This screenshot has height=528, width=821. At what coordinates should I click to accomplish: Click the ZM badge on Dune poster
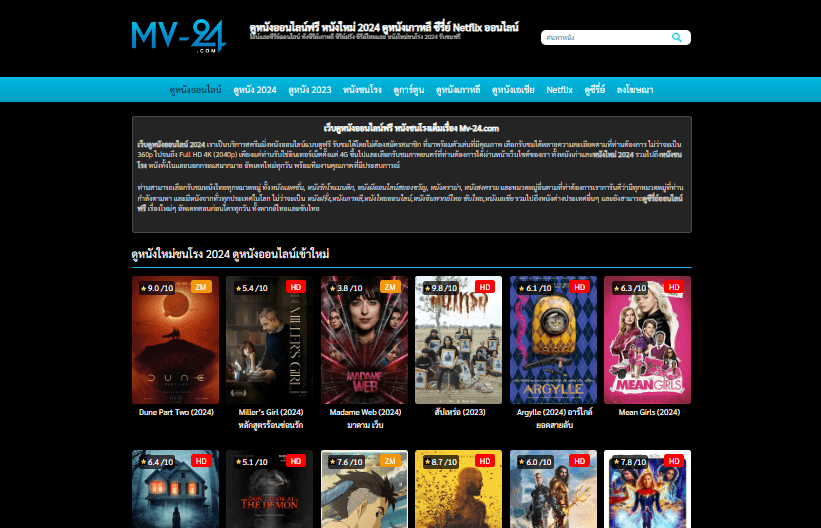201,287
